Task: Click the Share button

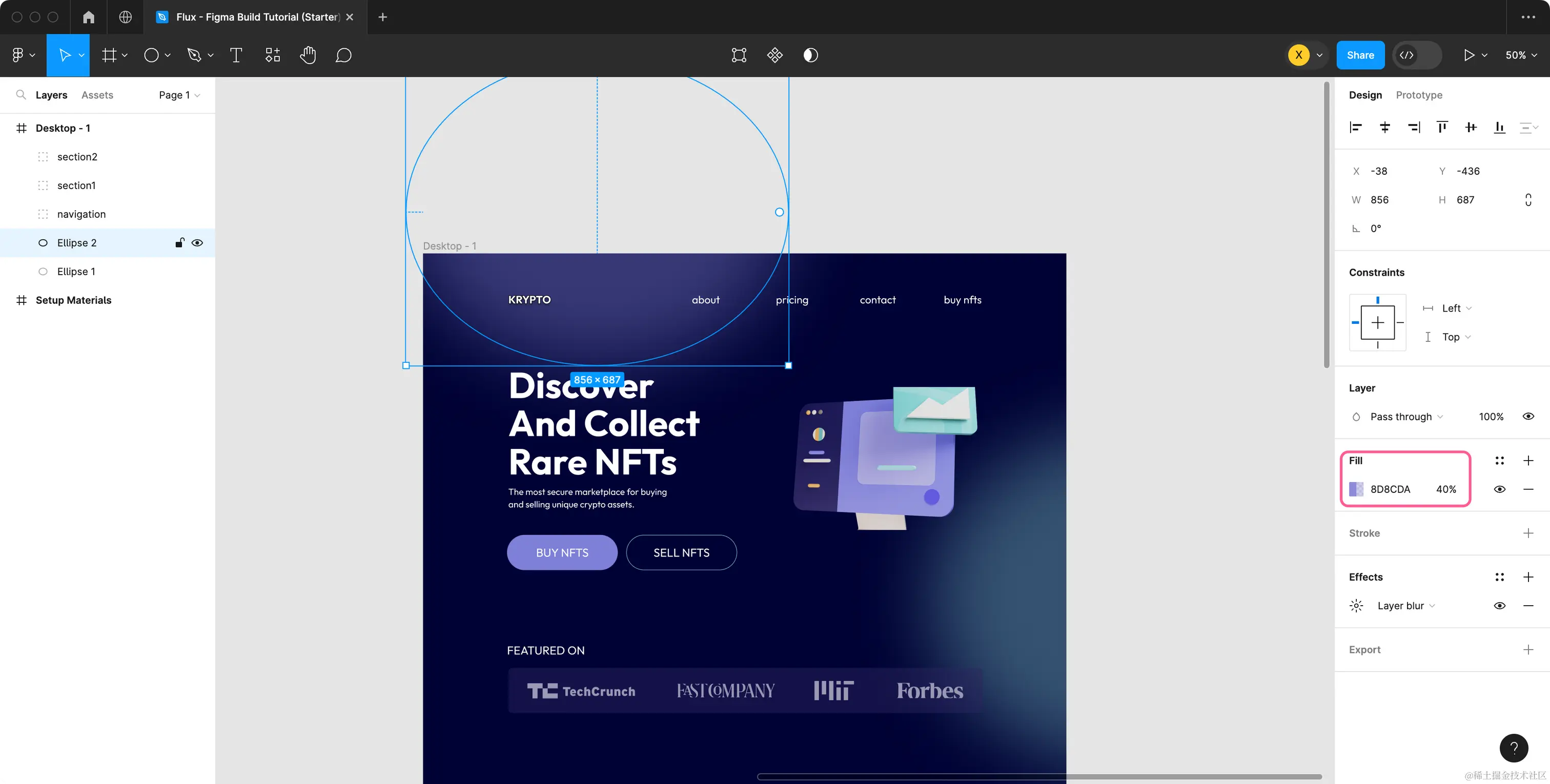Action: point(1360,55)
